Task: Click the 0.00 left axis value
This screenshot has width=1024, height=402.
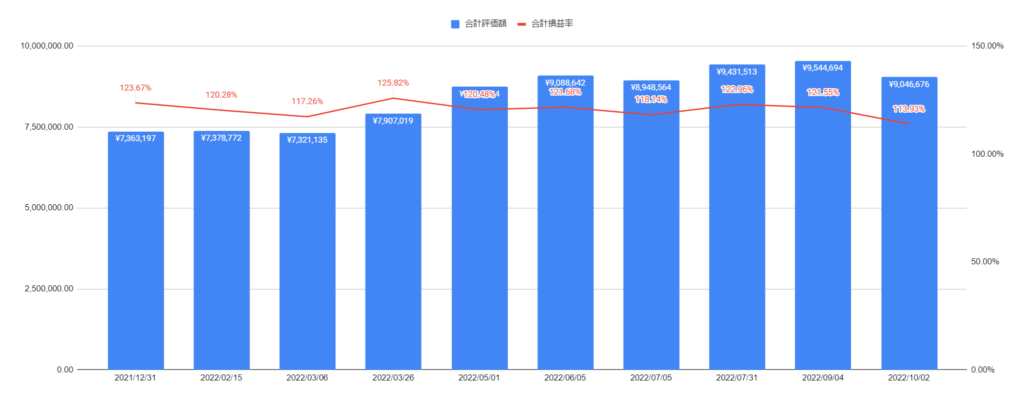Action: coord(65,370)
